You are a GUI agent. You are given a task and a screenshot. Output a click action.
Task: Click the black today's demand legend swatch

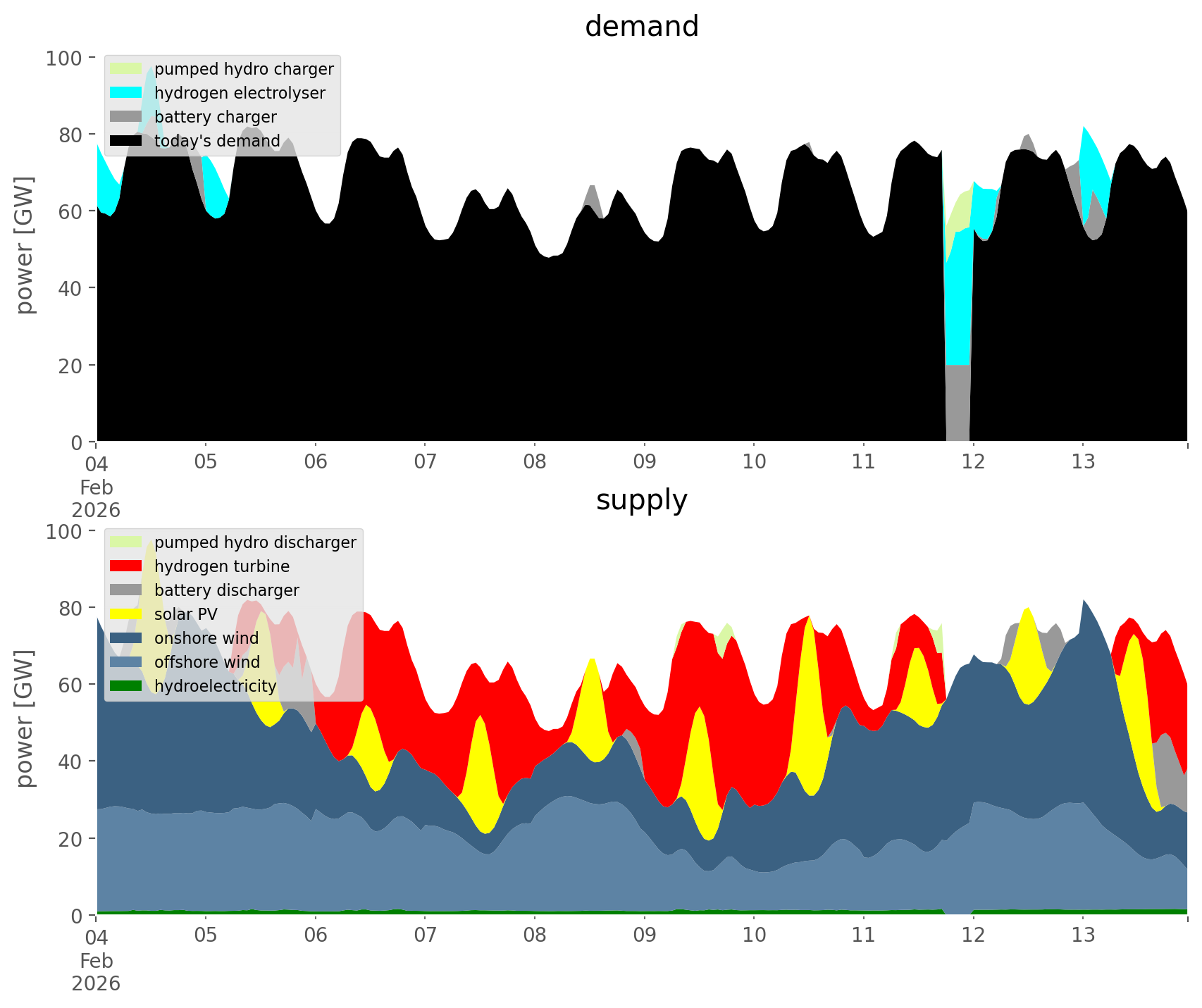pyautogui.click(x=126, y=141)
